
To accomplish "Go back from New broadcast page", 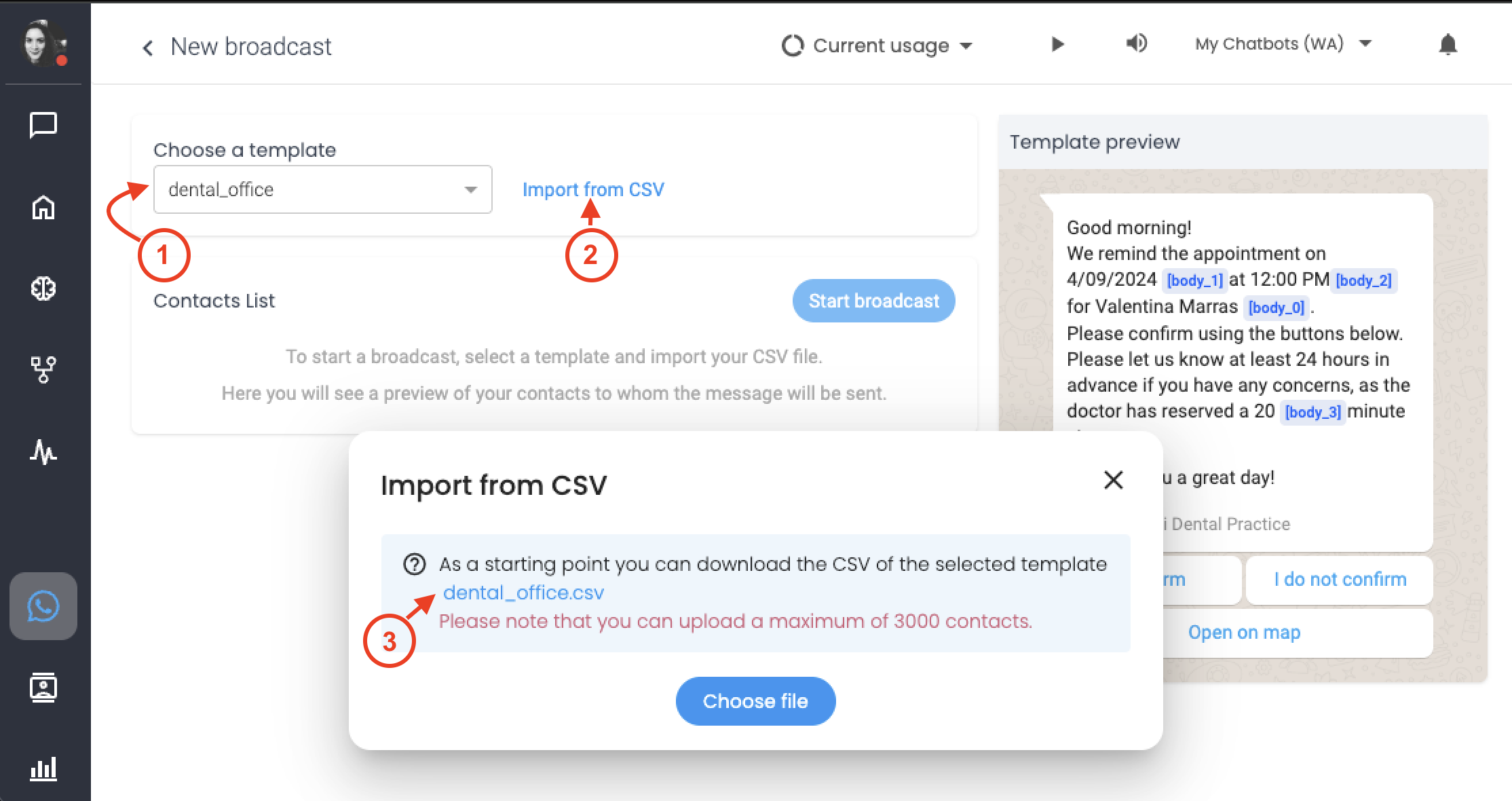I will [148, 48].
